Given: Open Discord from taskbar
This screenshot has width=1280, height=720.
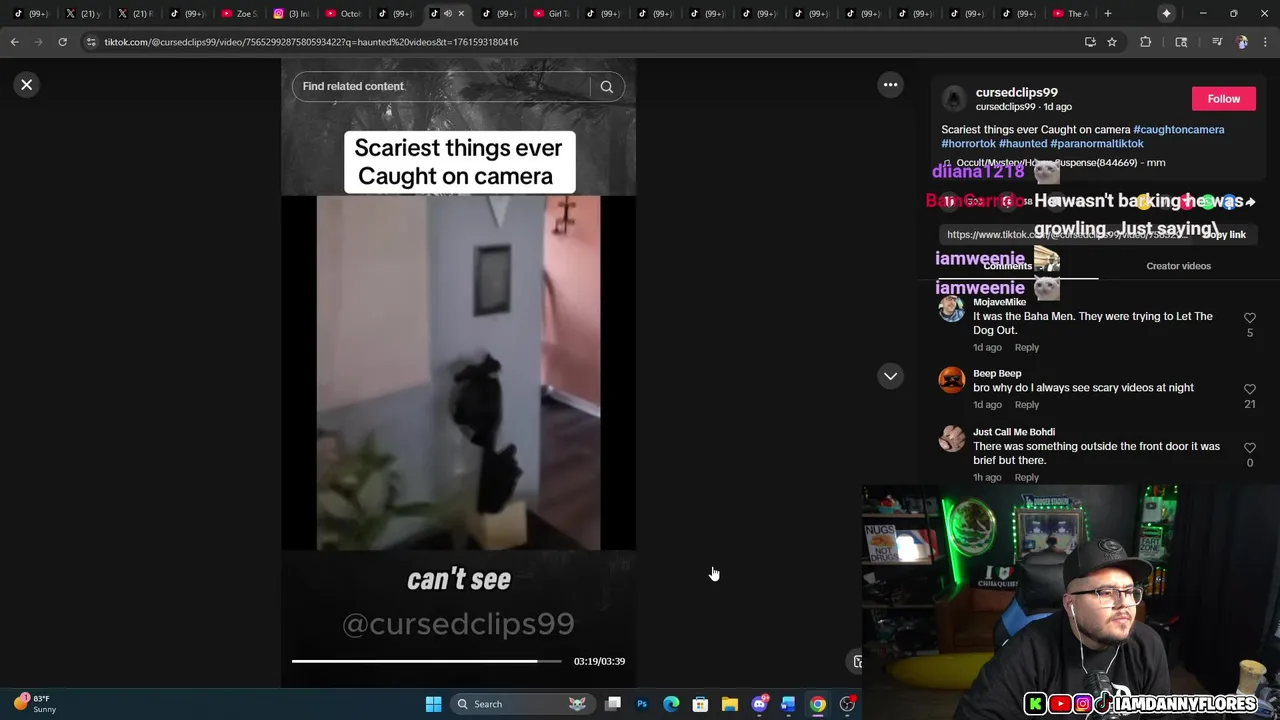Looking at the screenshot, I should (759, 704).
